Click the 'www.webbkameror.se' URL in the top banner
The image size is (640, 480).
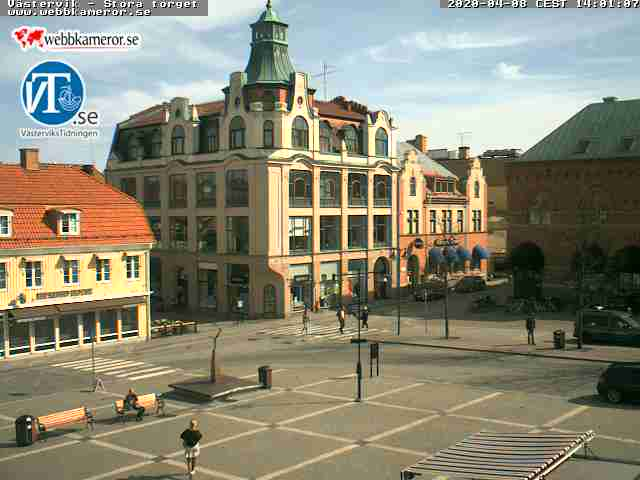[x=79, y=12]
